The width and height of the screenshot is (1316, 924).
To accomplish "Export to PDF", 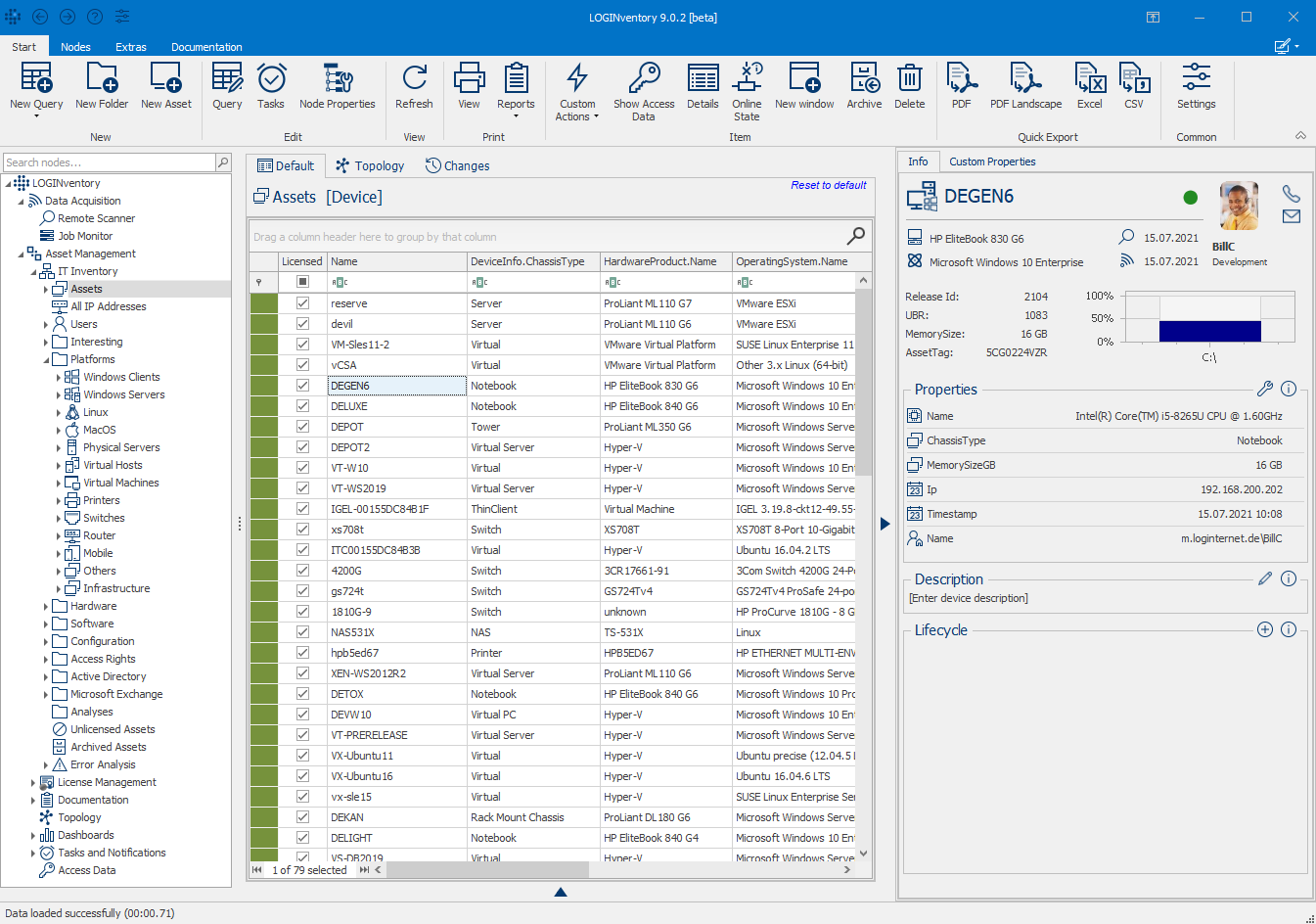I will click(x=962, y=86).
